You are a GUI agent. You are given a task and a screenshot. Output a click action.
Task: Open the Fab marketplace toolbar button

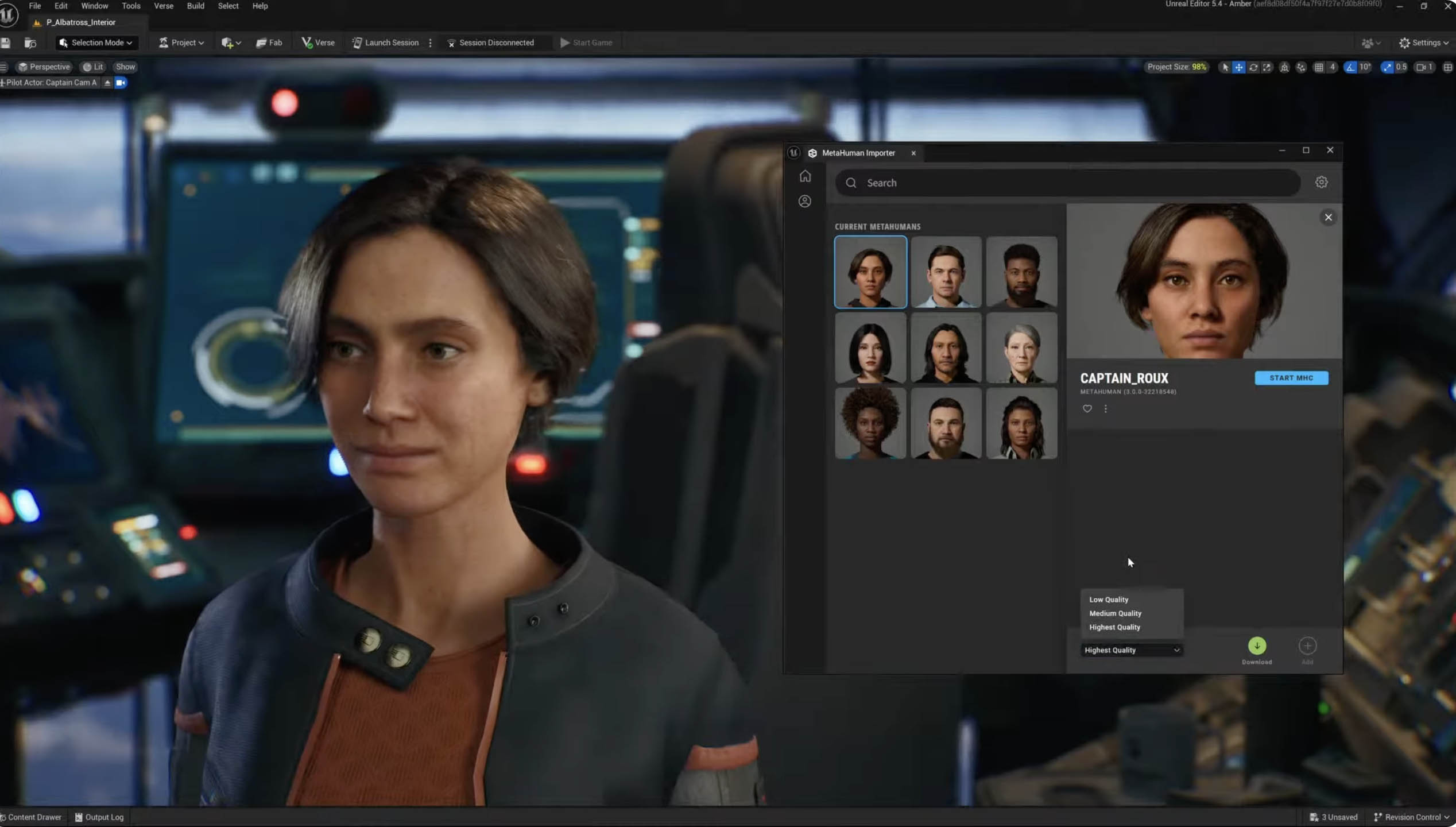tap(269, 42)
